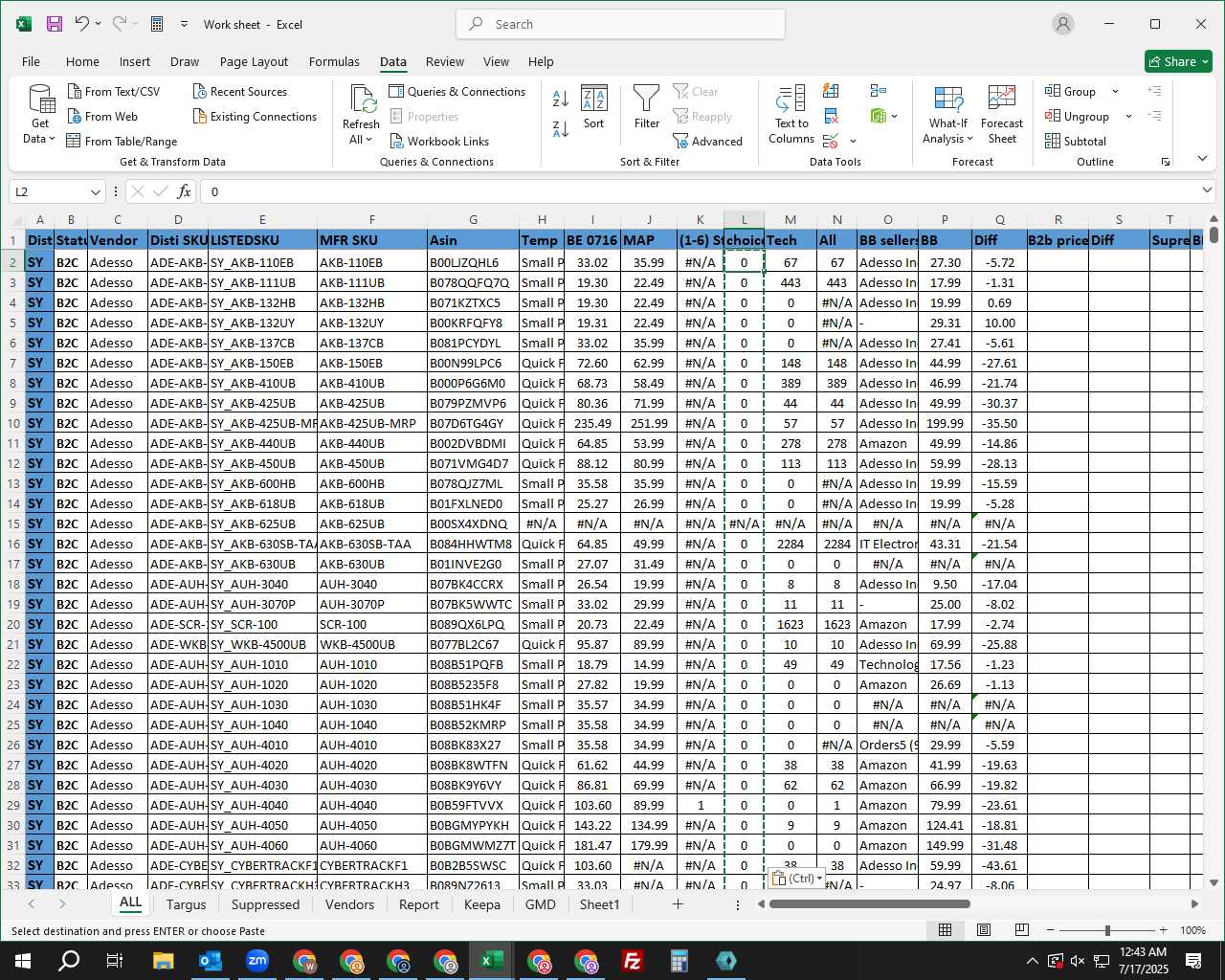
Task: Sort Z to A descending
Action: tap(561, 127)
